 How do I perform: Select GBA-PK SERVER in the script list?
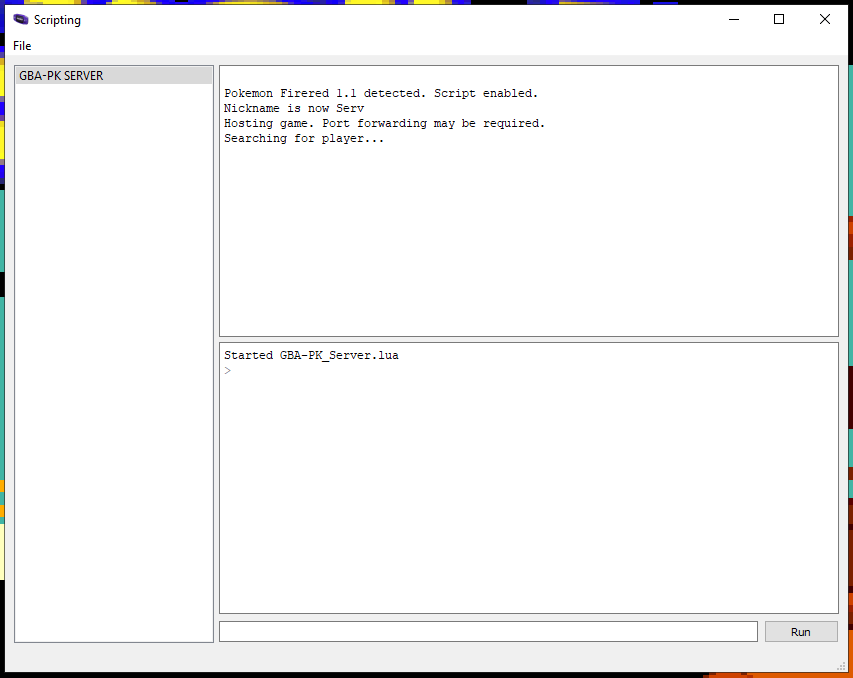pos(113,74)
